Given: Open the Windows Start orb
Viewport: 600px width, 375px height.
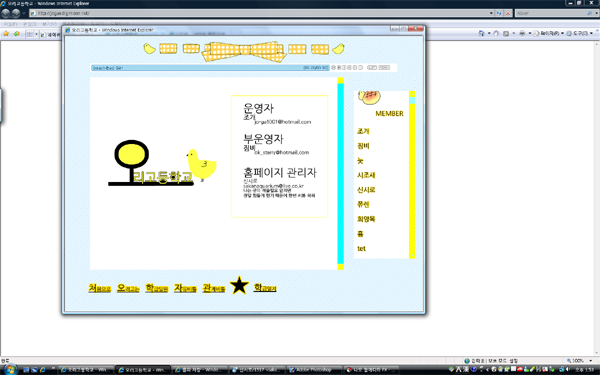Looking at the screenshot, I should 10,370.
